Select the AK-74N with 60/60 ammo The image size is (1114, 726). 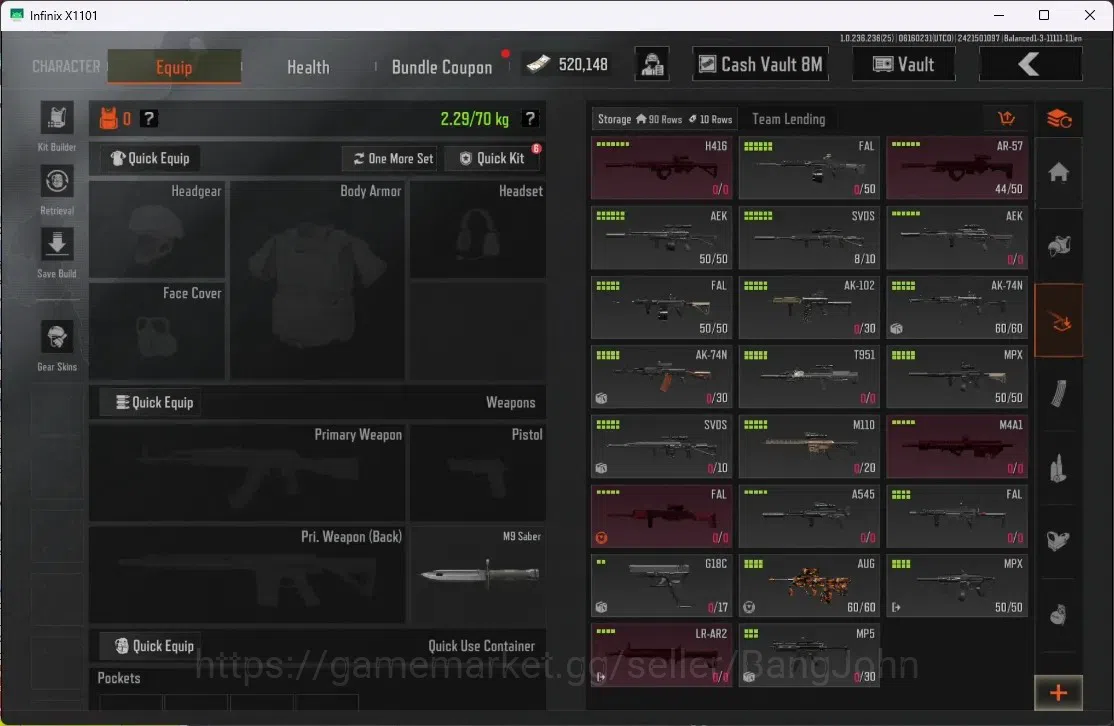[957, 307]
